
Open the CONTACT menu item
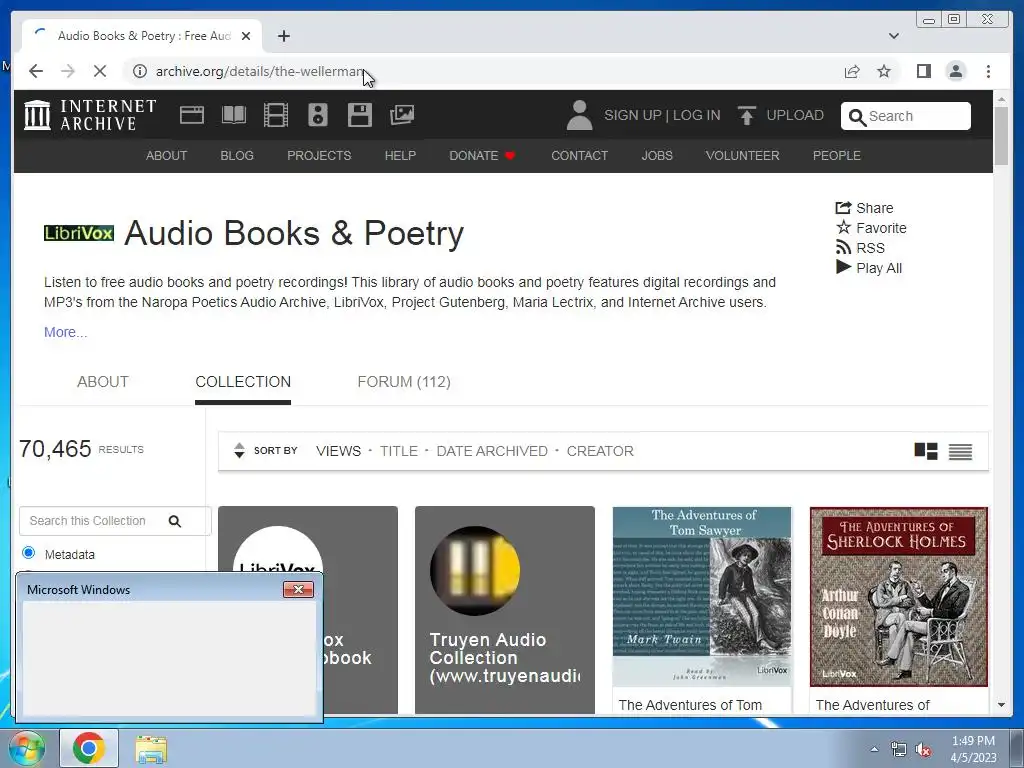pos(579,156)
